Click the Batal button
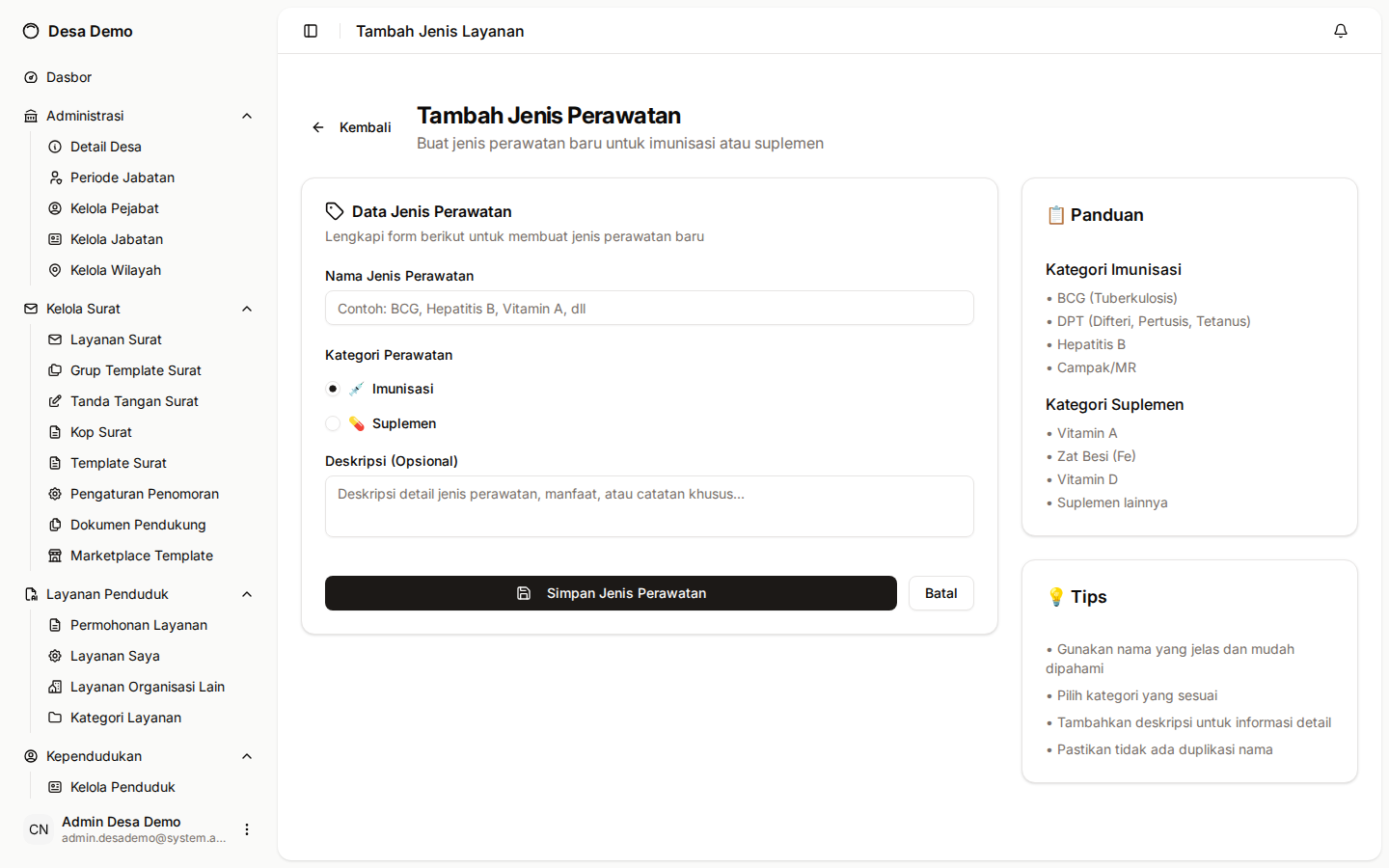The height and width of the screenshot is (868, 1389). tap(941, 593)
